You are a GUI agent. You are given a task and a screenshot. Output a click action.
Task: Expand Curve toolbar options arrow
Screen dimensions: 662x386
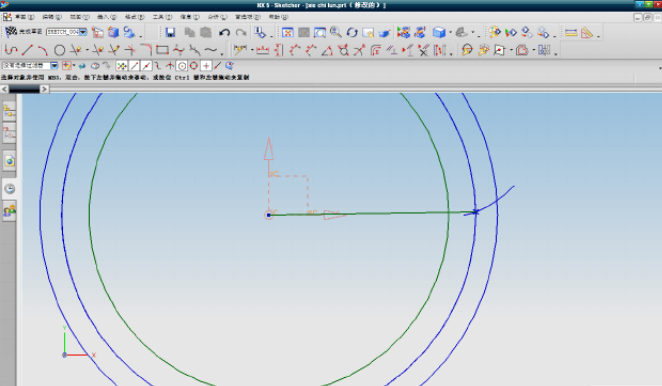coord(222,54)
